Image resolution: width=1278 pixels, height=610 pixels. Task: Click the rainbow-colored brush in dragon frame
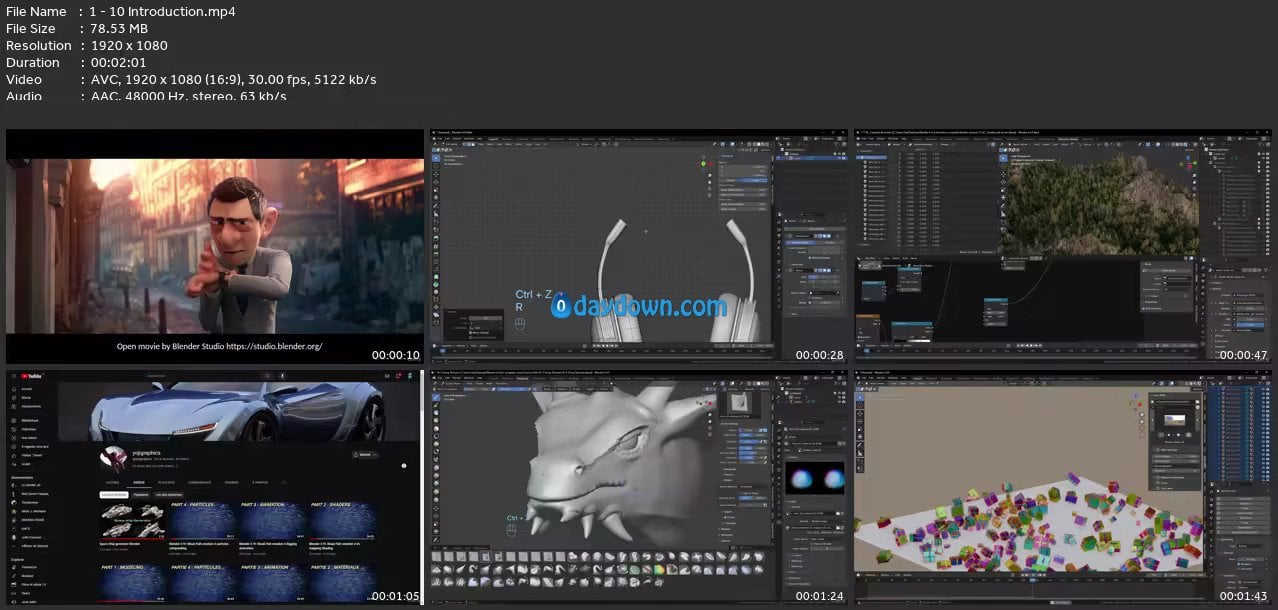click(x=659, y=569)
